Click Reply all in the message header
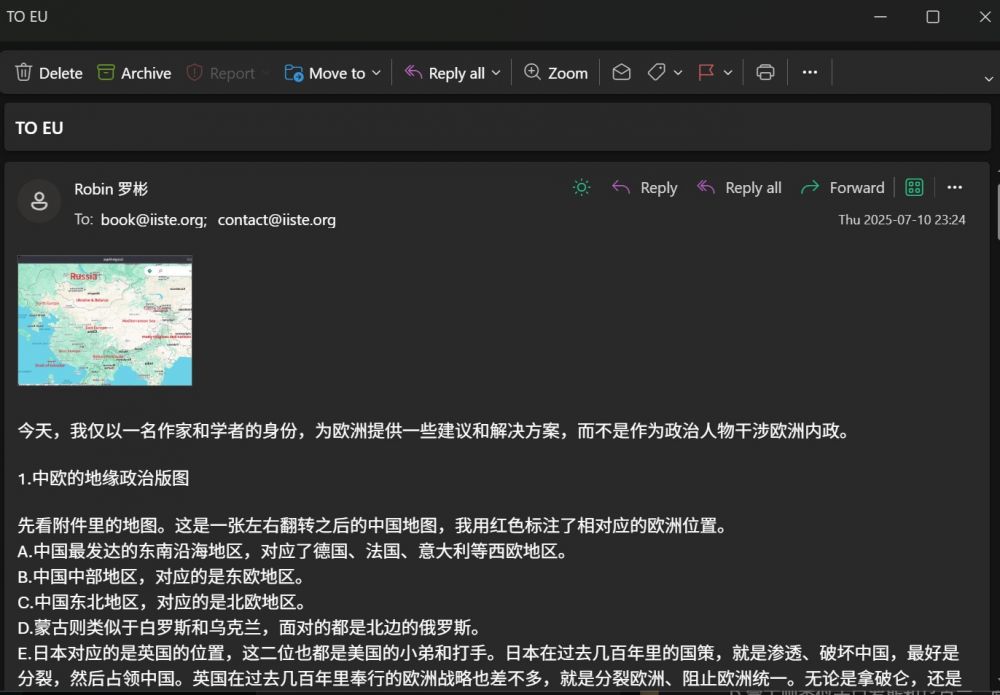 [x=739, y=187]
